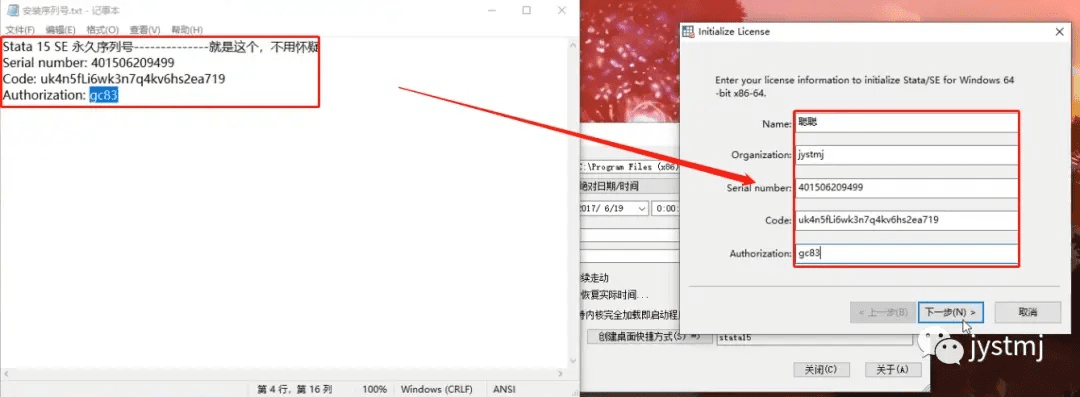Image resolution: width=1080 pixels, height=397 pixels.
Task: Click the Organization field containing jystmj
Action: pyautogui.click(x=906, y=155)
